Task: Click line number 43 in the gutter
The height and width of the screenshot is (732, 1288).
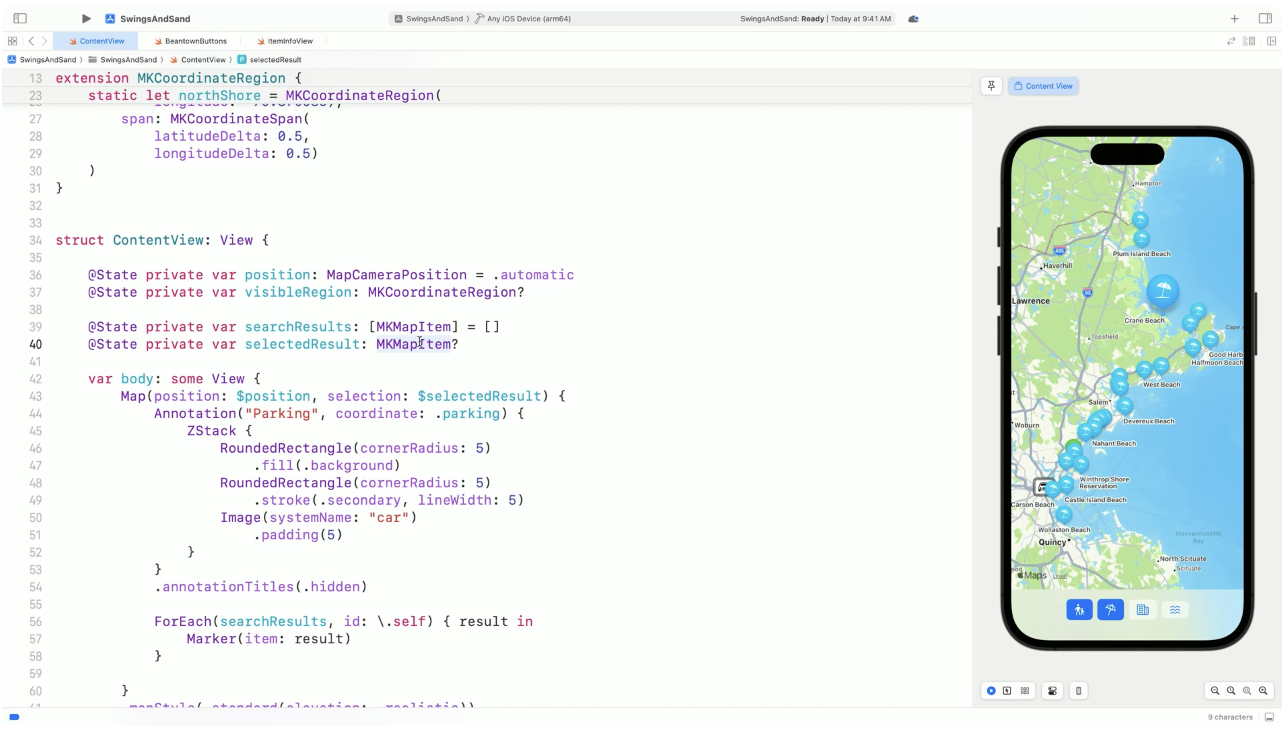Action: tap(35, 396)
